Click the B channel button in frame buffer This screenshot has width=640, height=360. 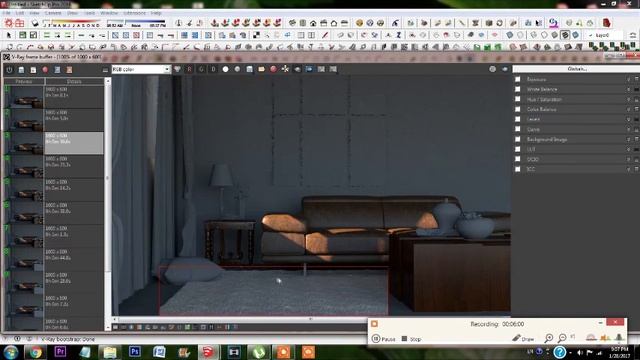213,69
